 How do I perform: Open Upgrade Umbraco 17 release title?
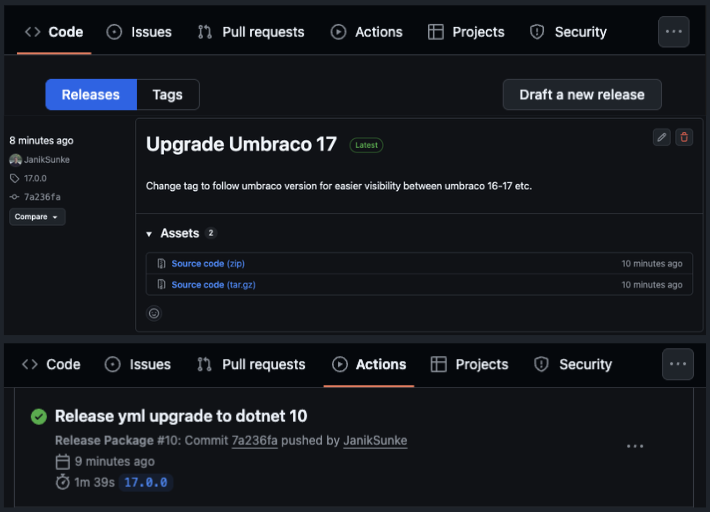click(x=241, y=144)
